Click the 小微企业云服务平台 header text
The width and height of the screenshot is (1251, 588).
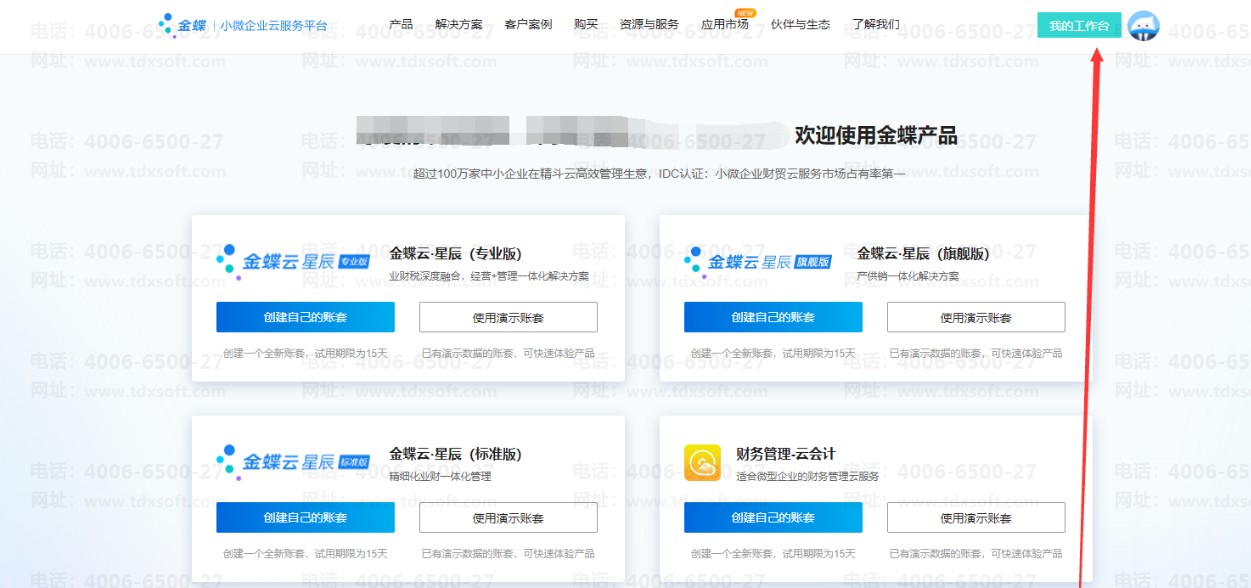pyautogui.click(x=274, y=25)
